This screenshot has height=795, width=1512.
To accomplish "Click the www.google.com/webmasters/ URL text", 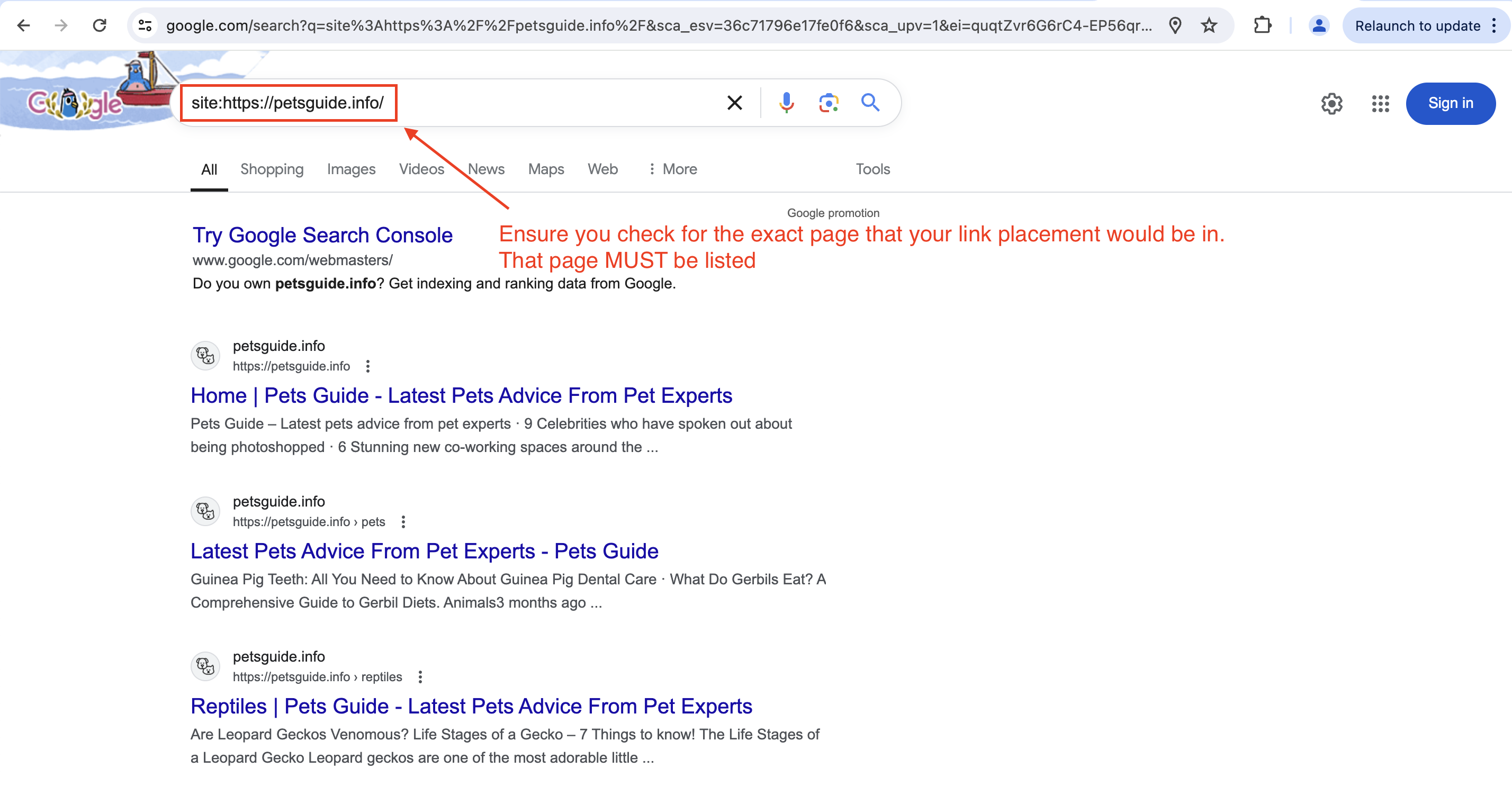I will 292,260.
